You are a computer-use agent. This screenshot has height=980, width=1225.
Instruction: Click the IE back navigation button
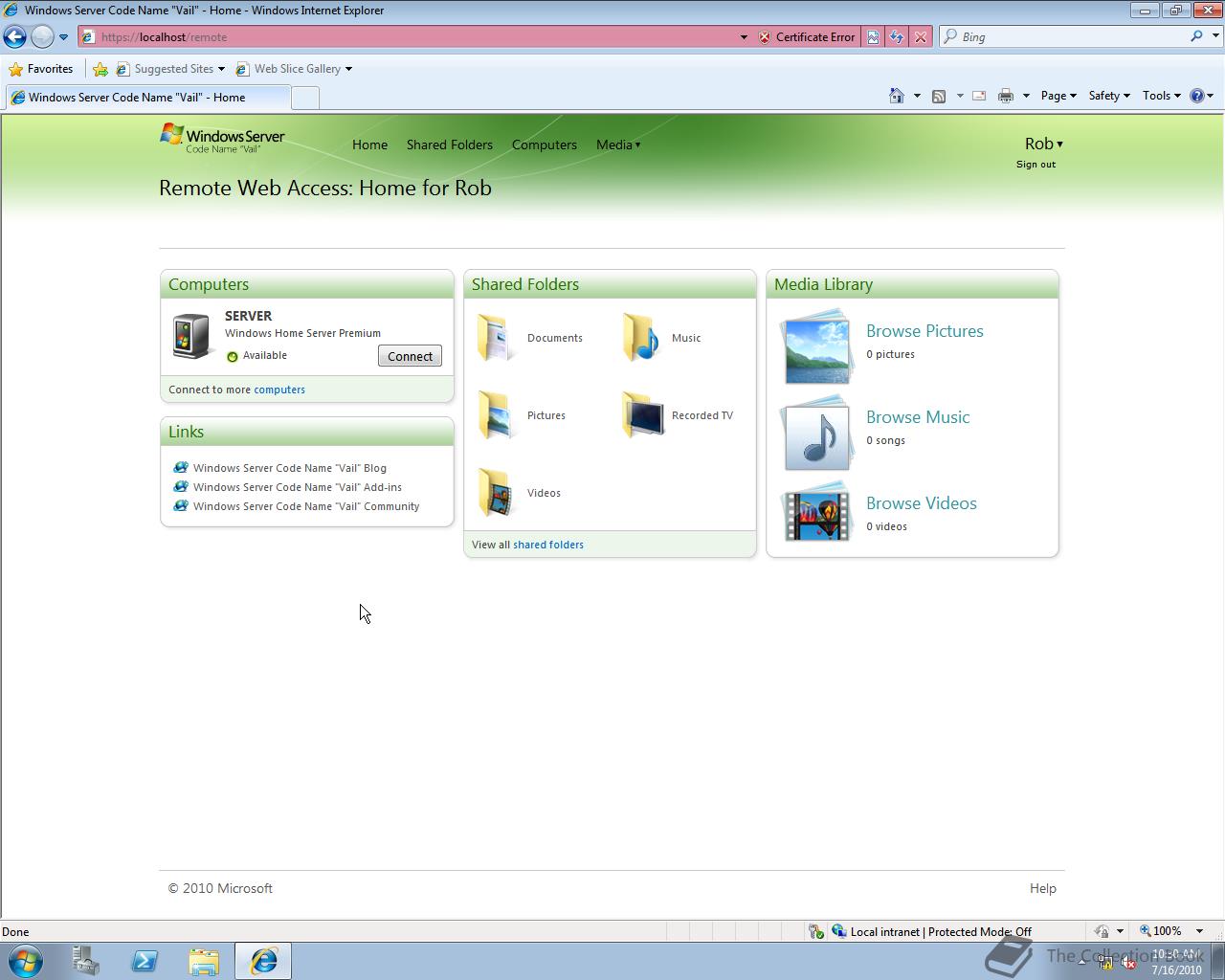[14, 36]
